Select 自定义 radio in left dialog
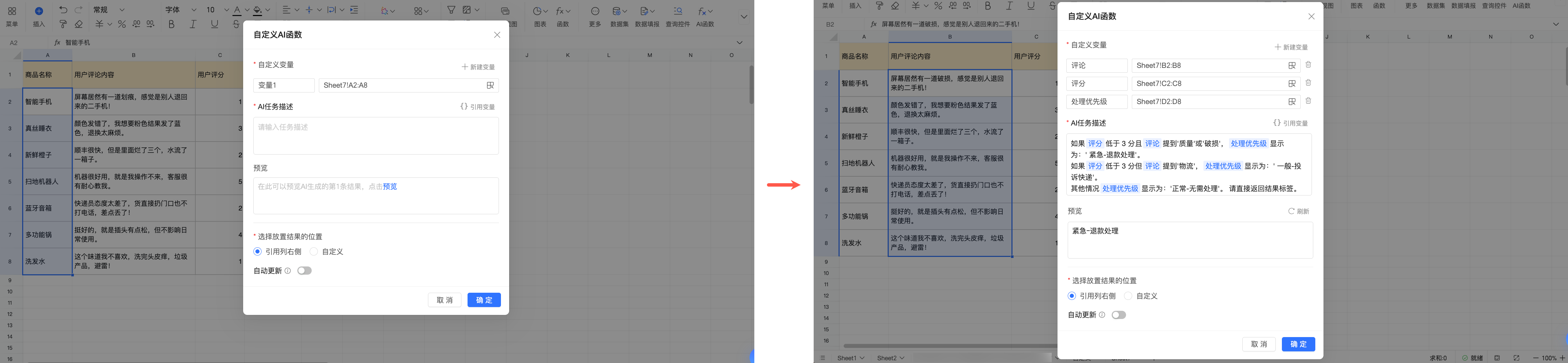Screen dimensions: 1568x363 point(314,251)
